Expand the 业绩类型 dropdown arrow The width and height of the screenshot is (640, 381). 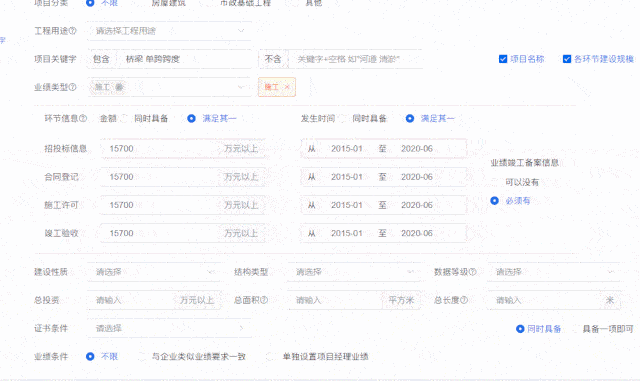(x=241, y=87)
